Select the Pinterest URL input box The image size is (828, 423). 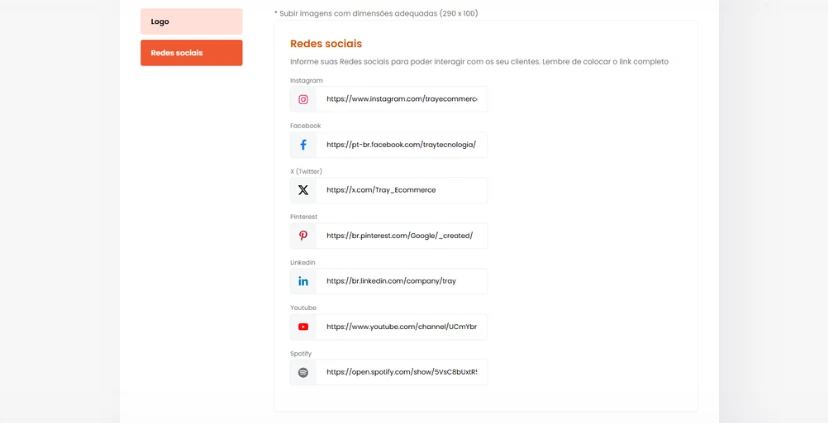[x=401, y=236]
